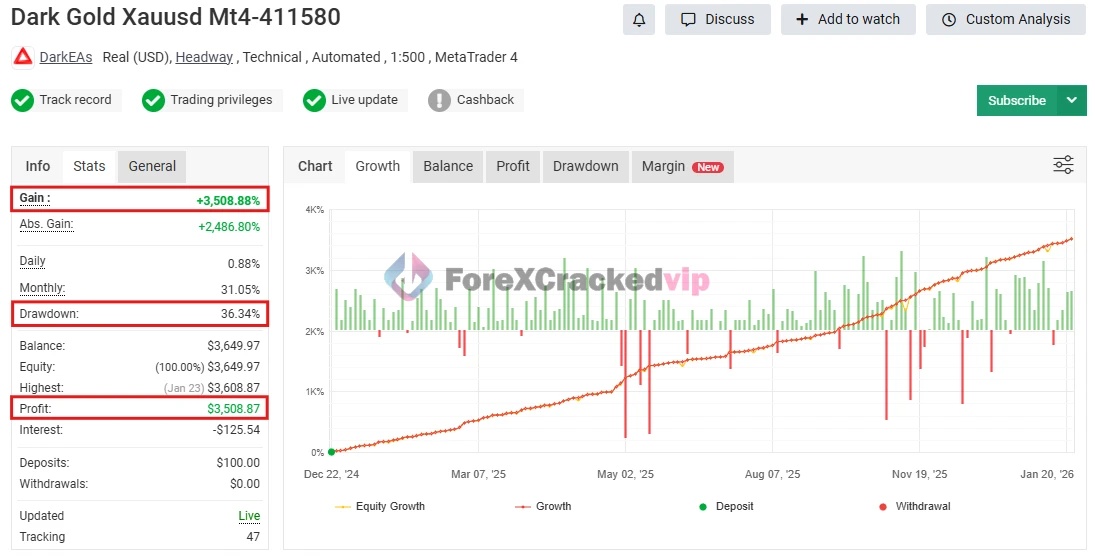Click the Discuss button
Screen dimensions: 1095x557
[x=717, y=19]
